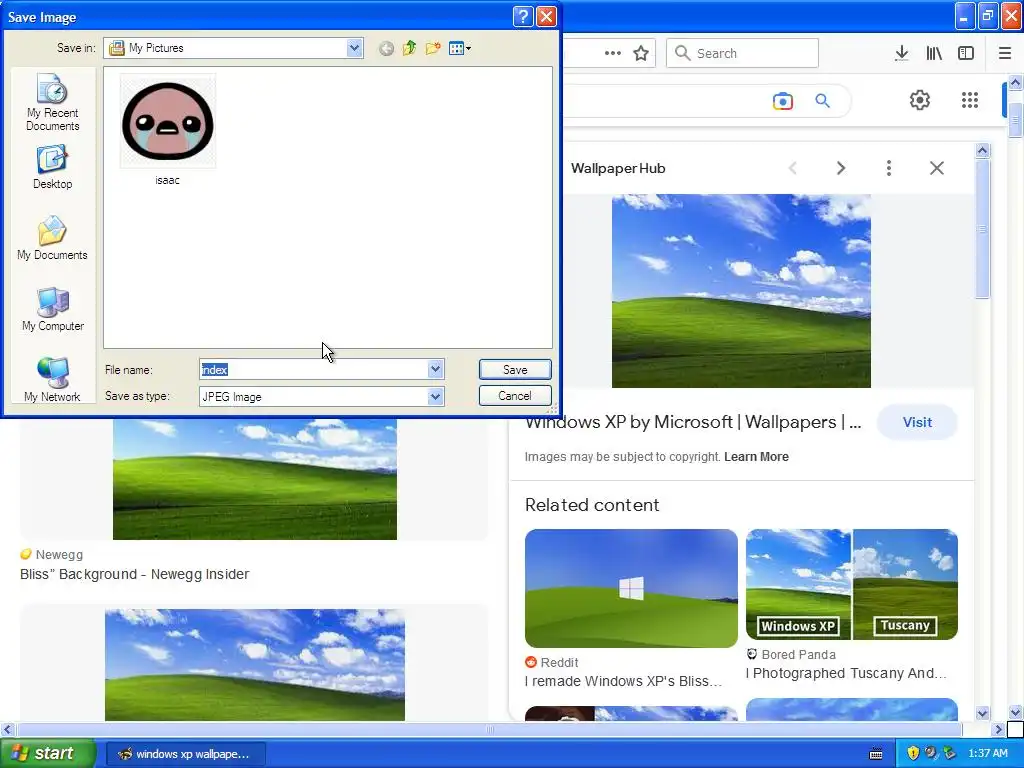Image resolution: width=1024 pixels, height=768 pixels.
Task: Click security shield tray icon
Action: (x=913, y=753)
